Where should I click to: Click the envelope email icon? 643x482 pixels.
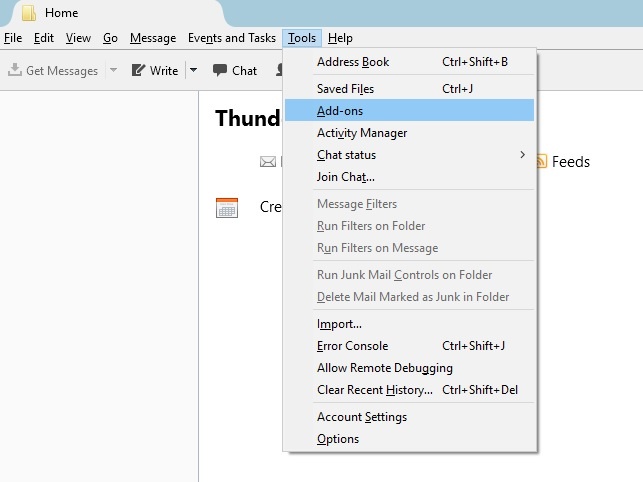pos(267,161)
